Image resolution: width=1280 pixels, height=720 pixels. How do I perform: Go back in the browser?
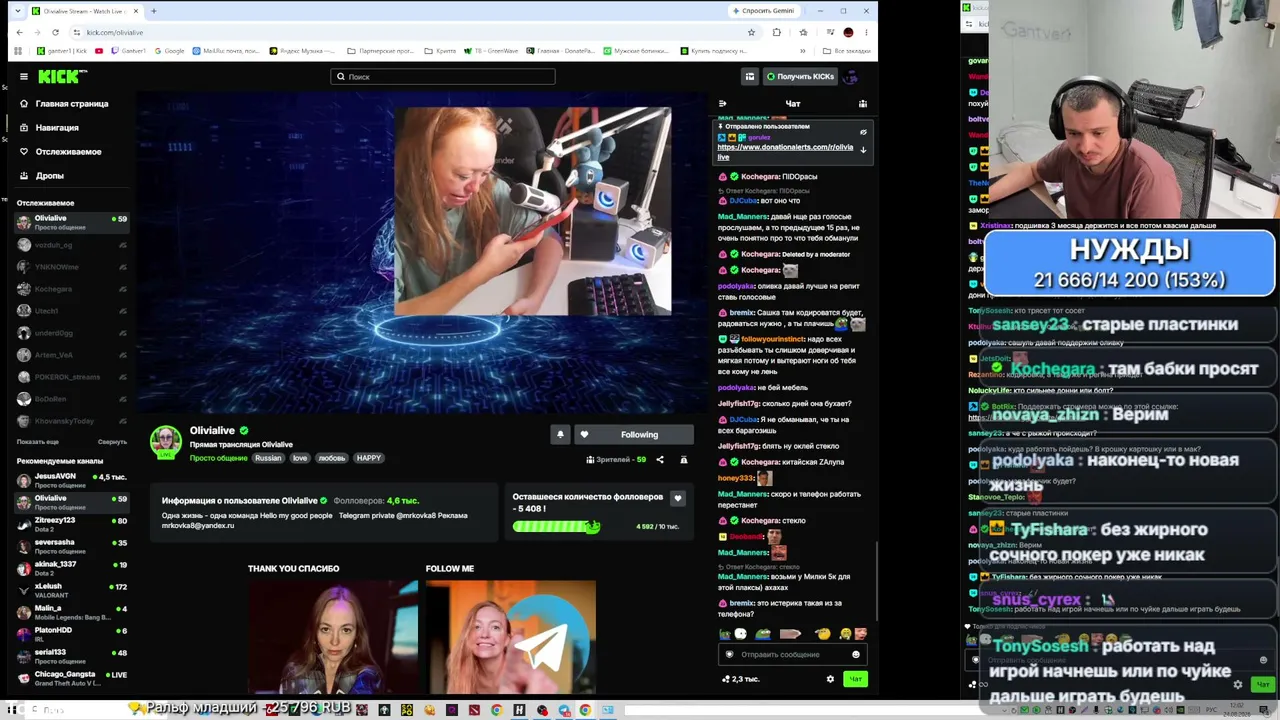point(19,32)
